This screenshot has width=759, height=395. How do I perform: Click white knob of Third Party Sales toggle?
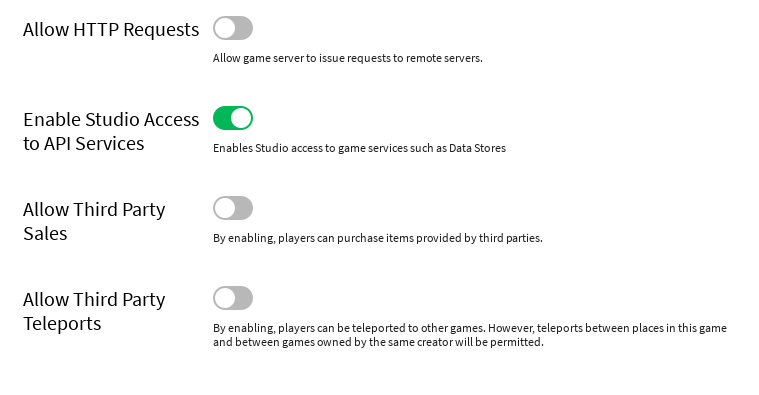pyautogui.click(x=225, y=208)
